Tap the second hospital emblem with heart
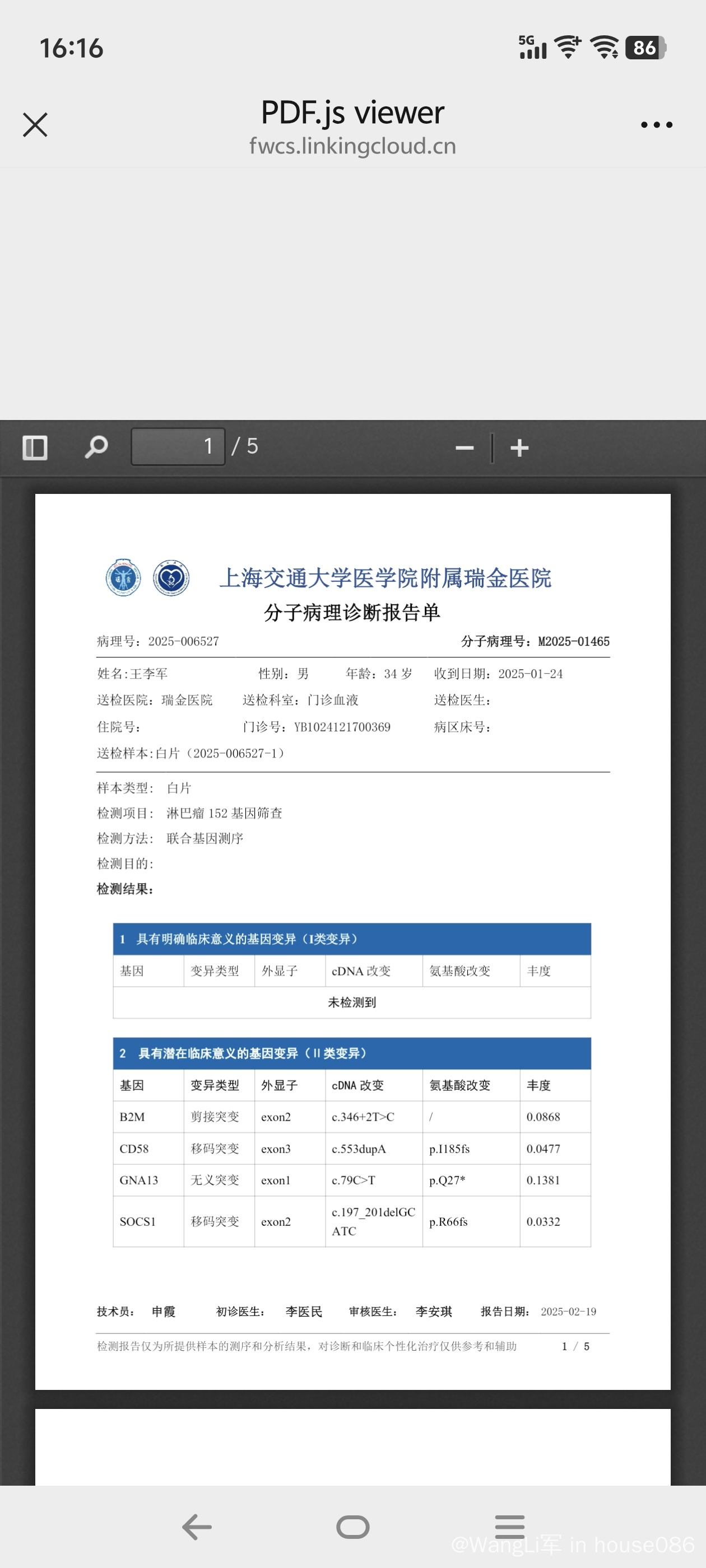This screenshot has width=706, height=1568. point(170,578)
